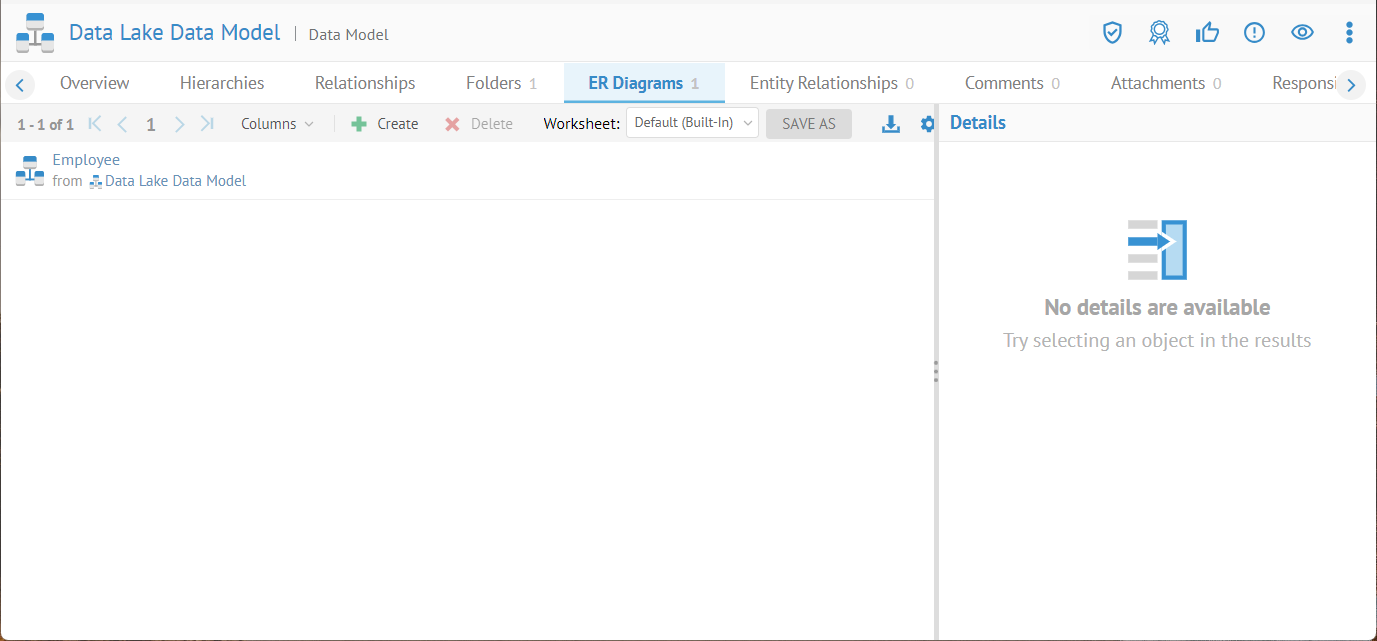Go to the first page of results
Screen dimensions: 1377x641
point(95,124)
